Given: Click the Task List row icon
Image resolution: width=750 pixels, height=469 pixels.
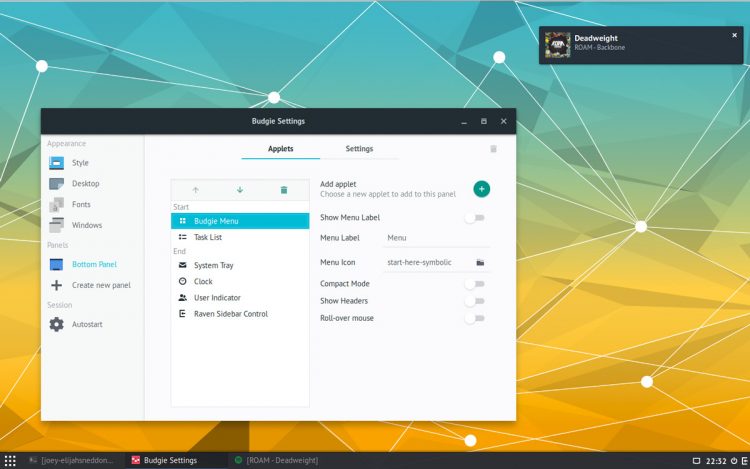Looking at the screenshot, I should point(182,237).
